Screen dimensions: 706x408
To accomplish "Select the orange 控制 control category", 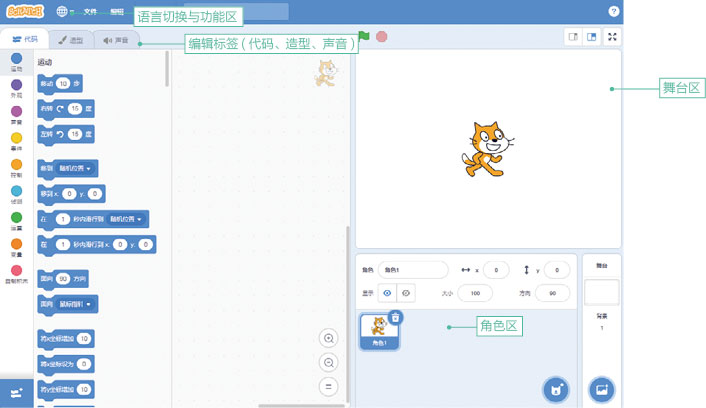I will coord(16,164).
